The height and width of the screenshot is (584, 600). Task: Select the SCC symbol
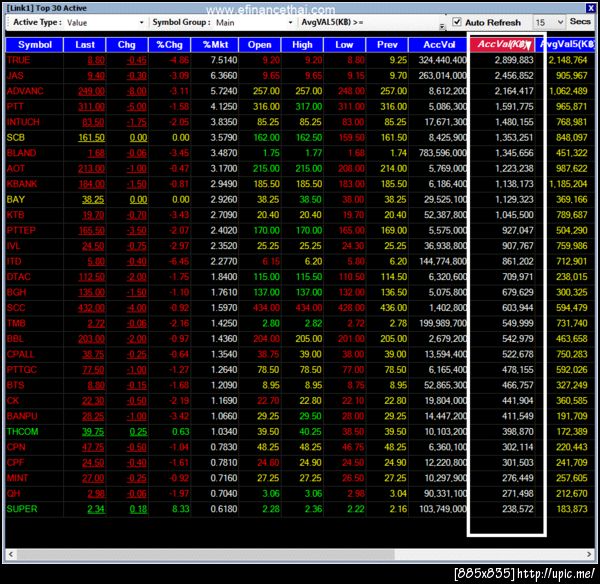(16, 308)
